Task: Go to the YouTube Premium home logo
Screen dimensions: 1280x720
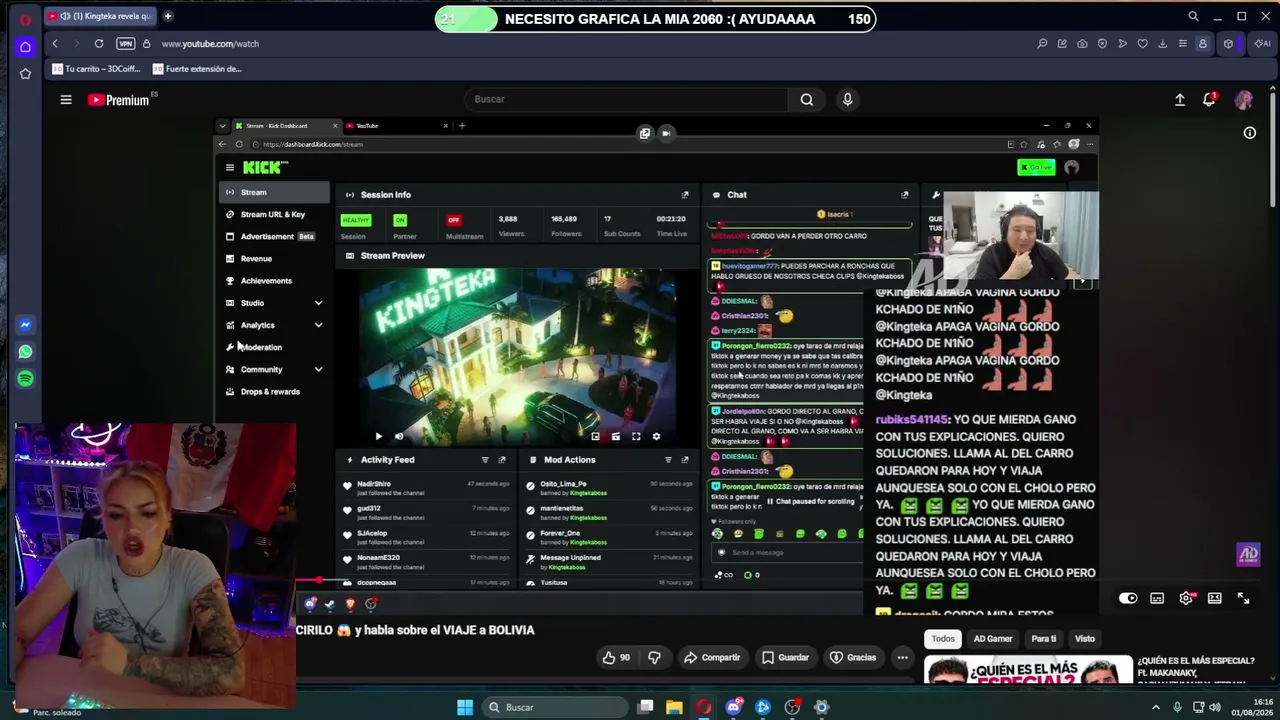Action: pyautogui.click(x=118, y=100)
